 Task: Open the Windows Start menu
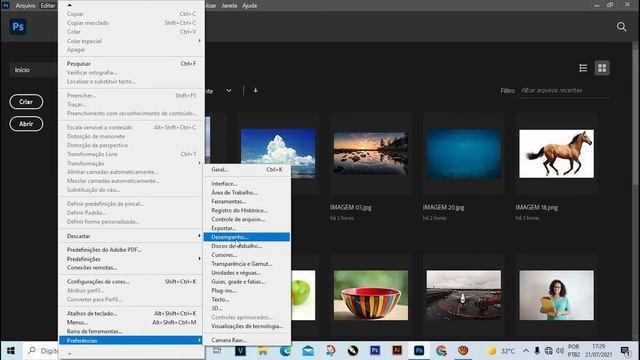[x=11, y=351]
